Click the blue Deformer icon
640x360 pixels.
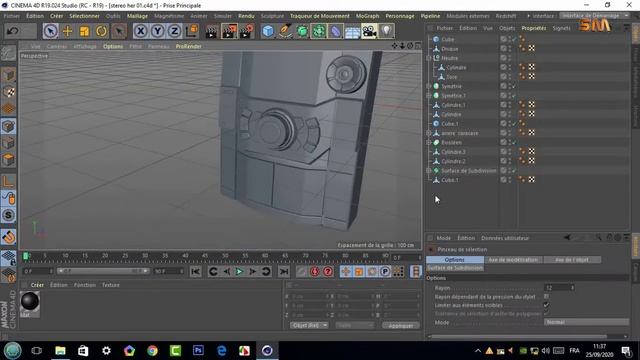pyautogui.click(x=336, y=31)
